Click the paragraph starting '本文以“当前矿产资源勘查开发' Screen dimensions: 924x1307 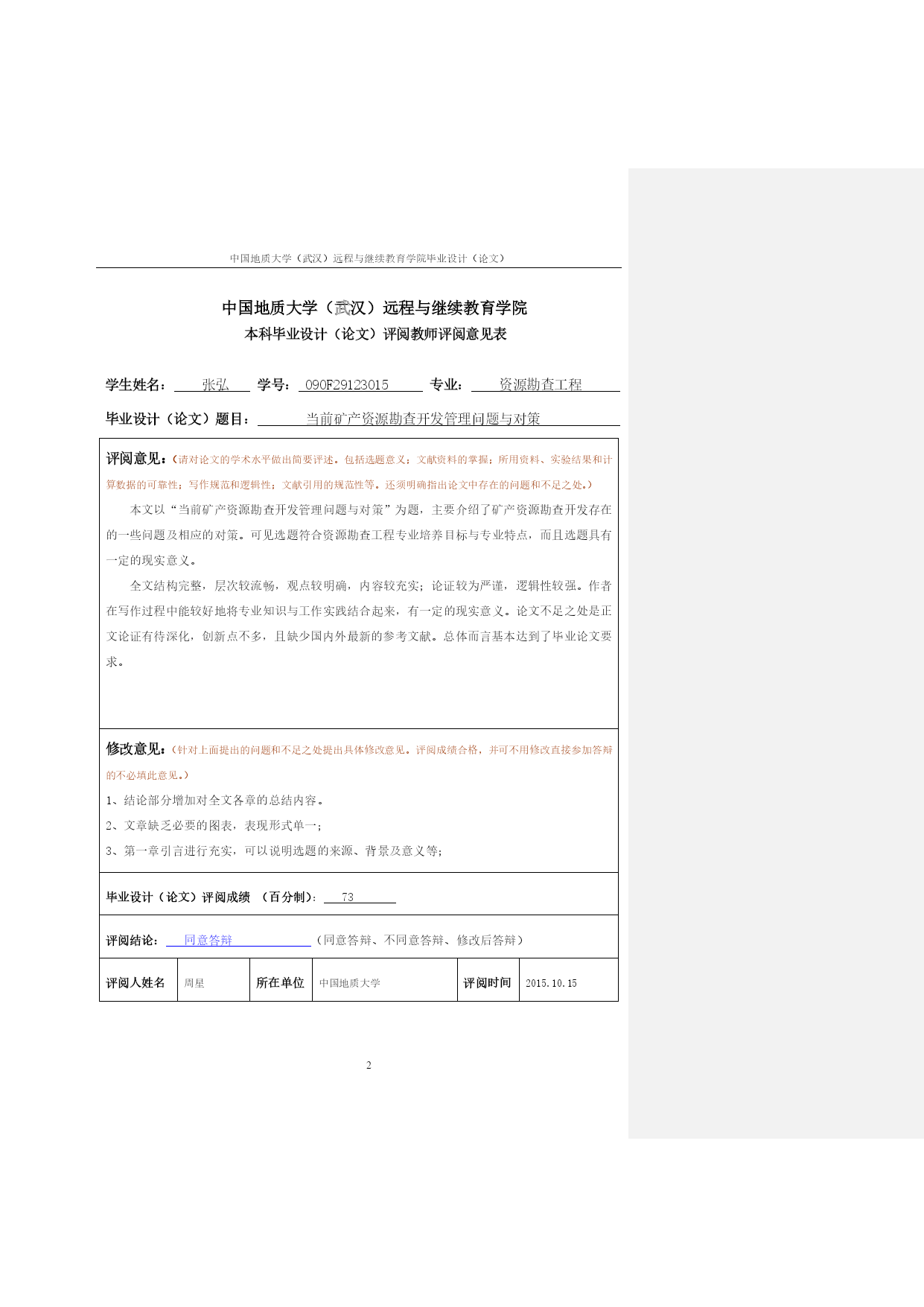(x=359, y=535)
